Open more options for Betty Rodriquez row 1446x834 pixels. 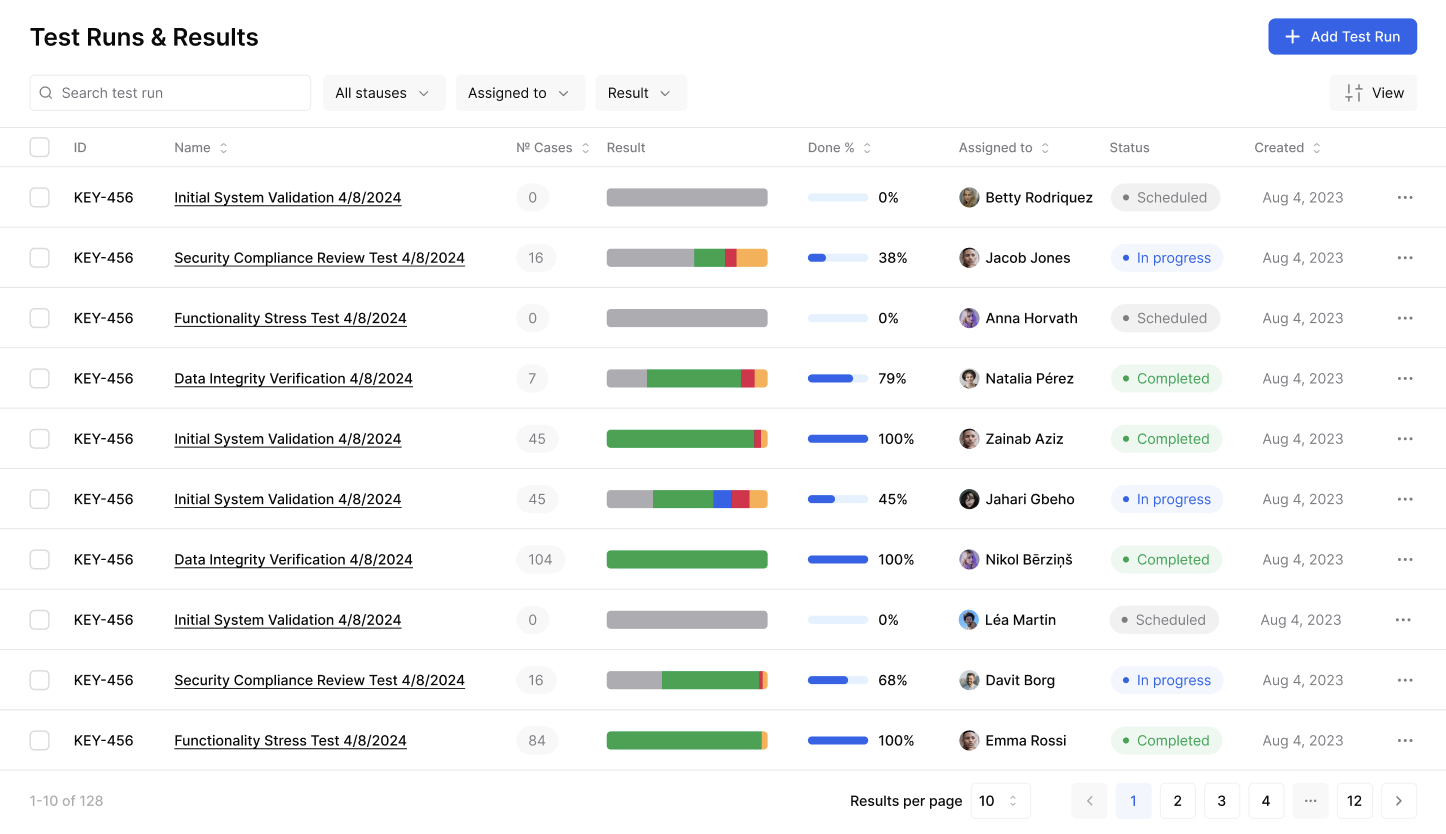(1404, 198)
